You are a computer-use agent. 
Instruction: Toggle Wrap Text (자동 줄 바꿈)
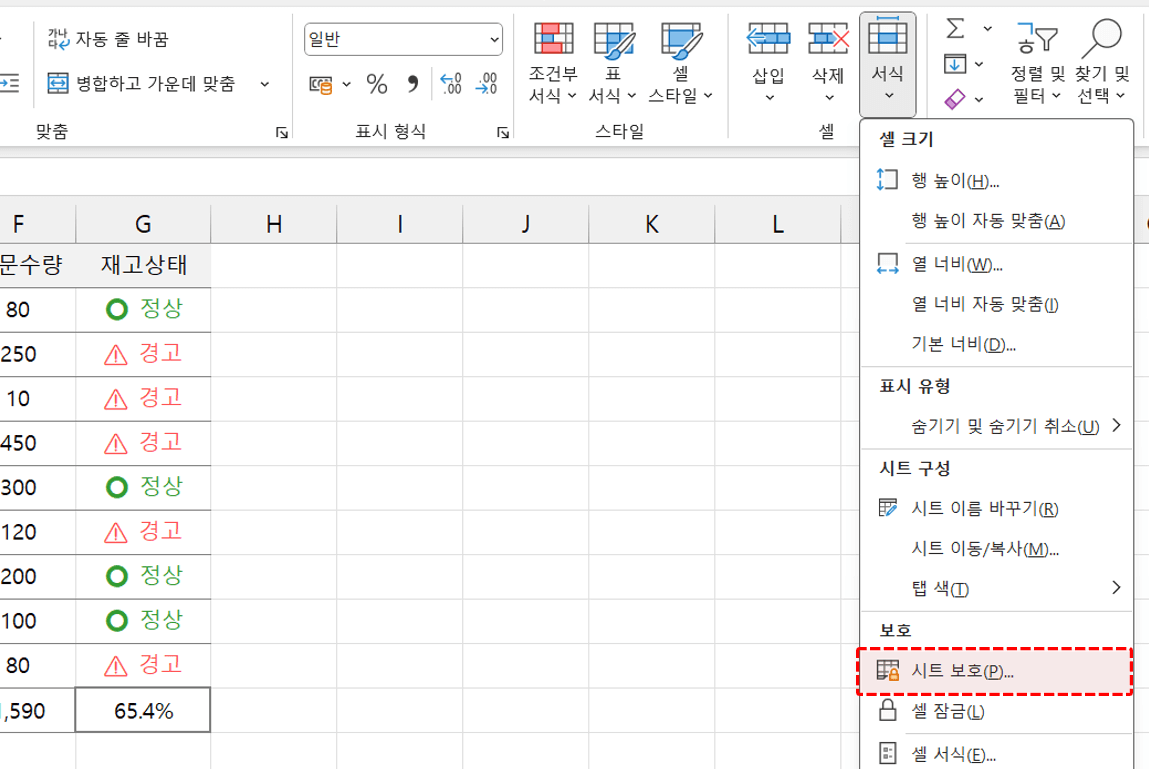(x=109, y=40)
